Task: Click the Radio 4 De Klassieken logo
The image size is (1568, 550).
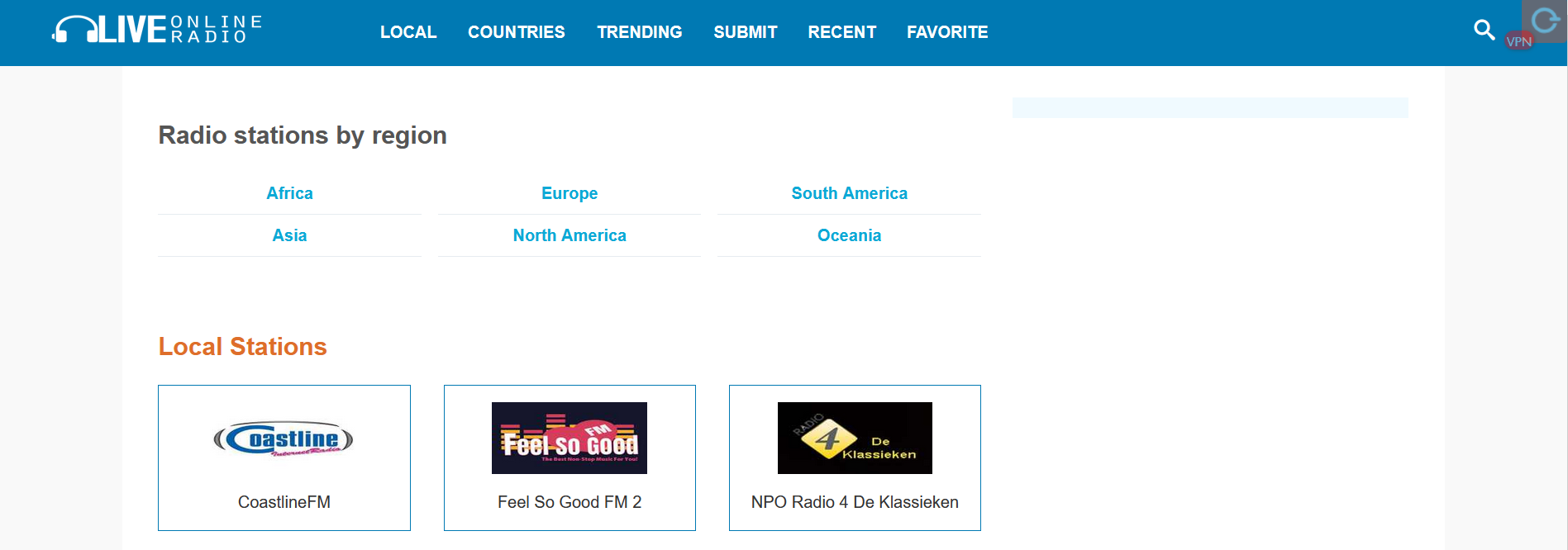Action: pos(855,438)
